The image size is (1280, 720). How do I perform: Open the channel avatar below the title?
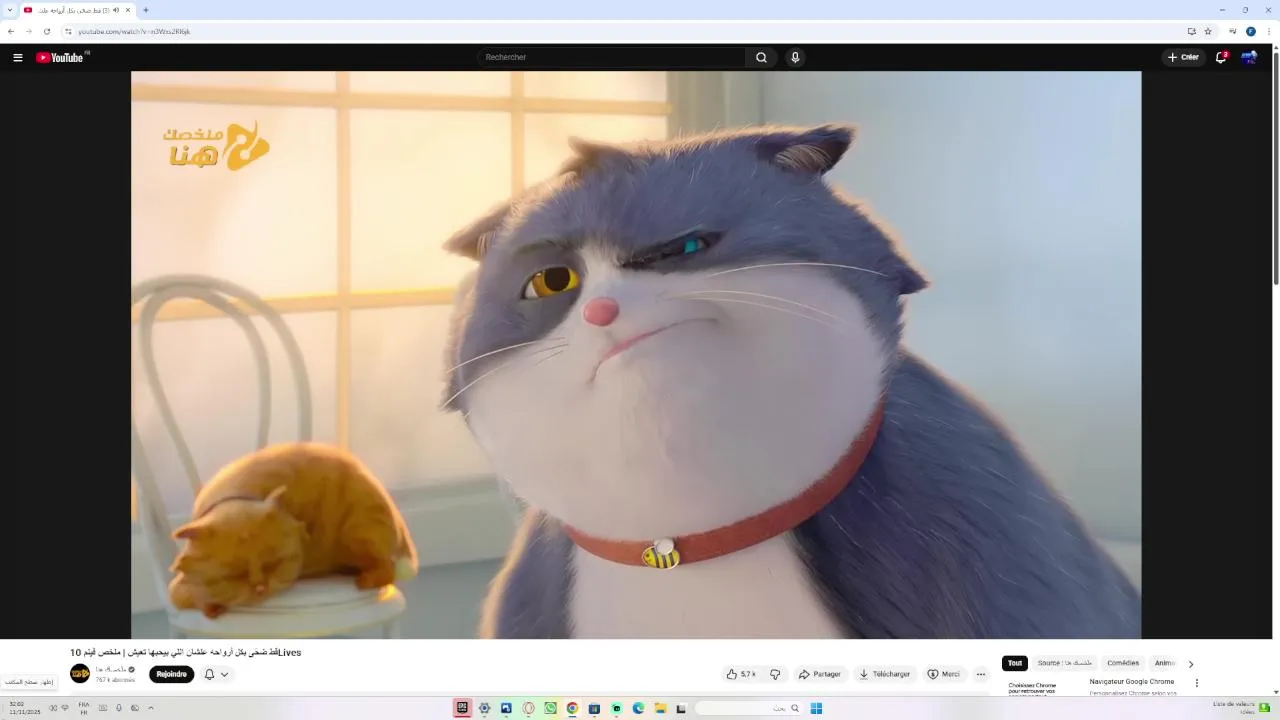point(80,674)
